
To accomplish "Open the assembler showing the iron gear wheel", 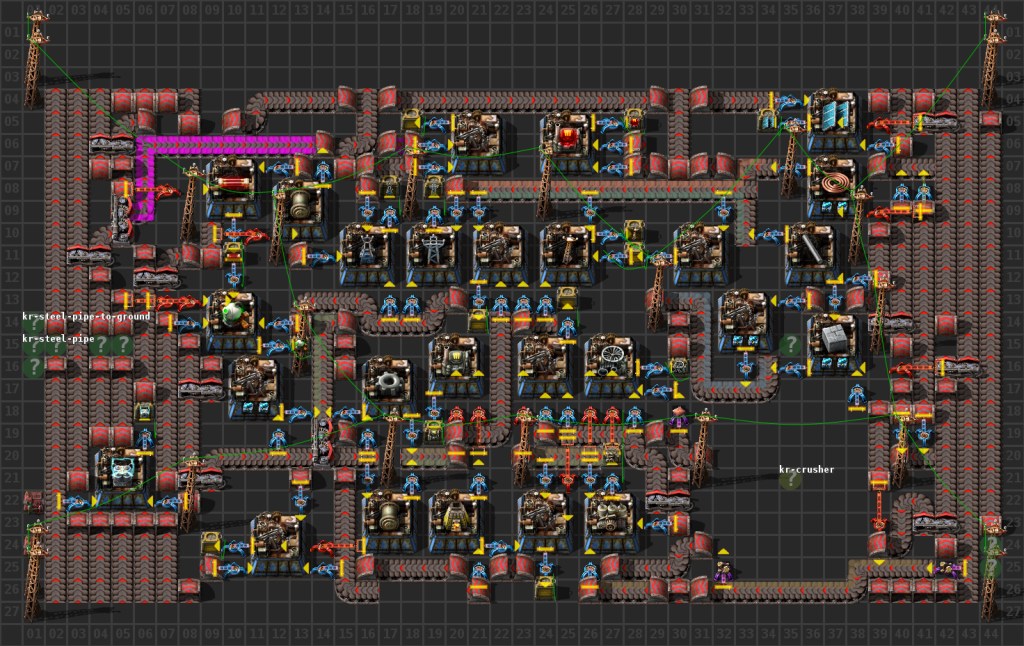I will pyautogui.click(x=388, y=388).
